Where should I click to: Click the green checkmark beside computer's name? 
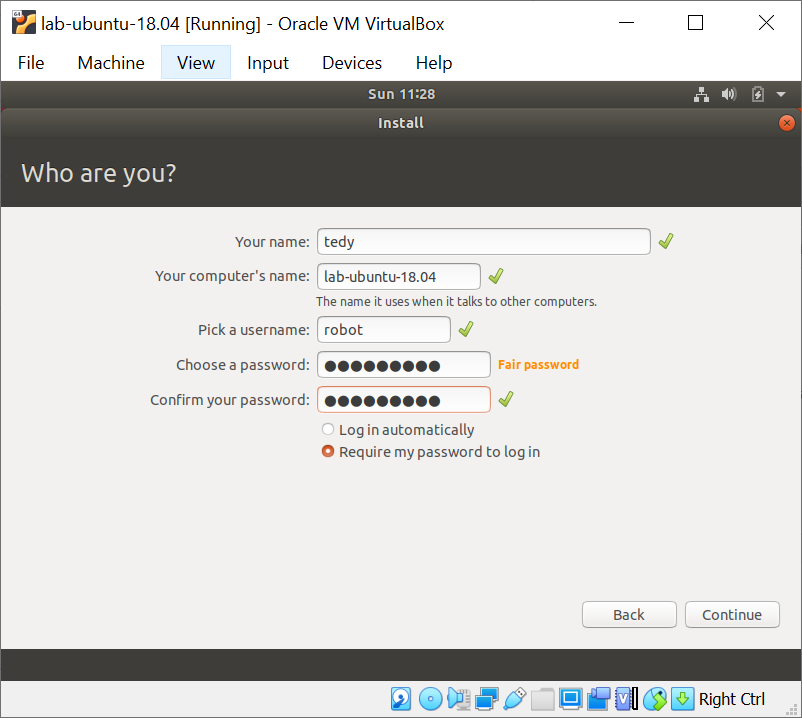click(x=496, y=276)
